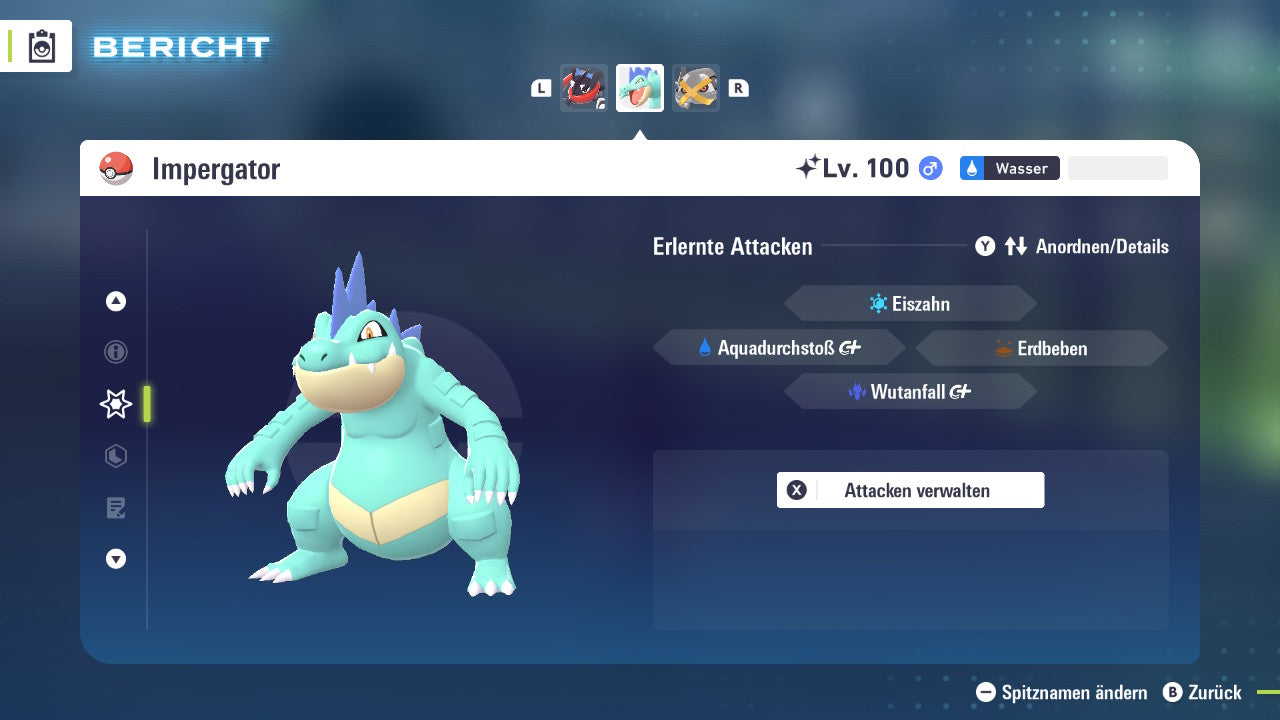
Task: Click the male gender symbol icon
Action: tap(930, 168)
